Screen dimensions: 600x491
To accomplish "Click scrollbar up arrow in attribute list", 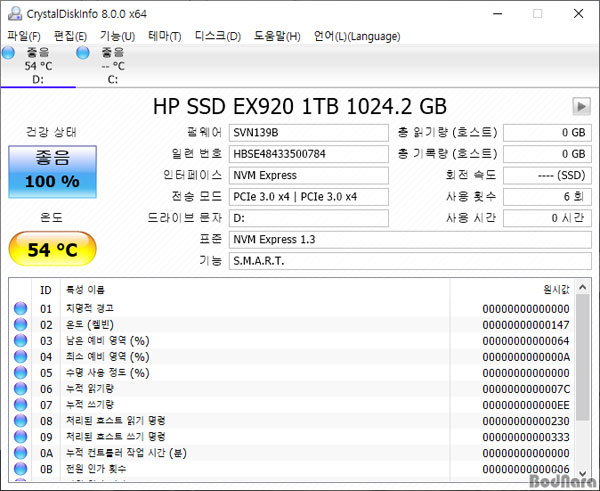I will tap(583, 287).
